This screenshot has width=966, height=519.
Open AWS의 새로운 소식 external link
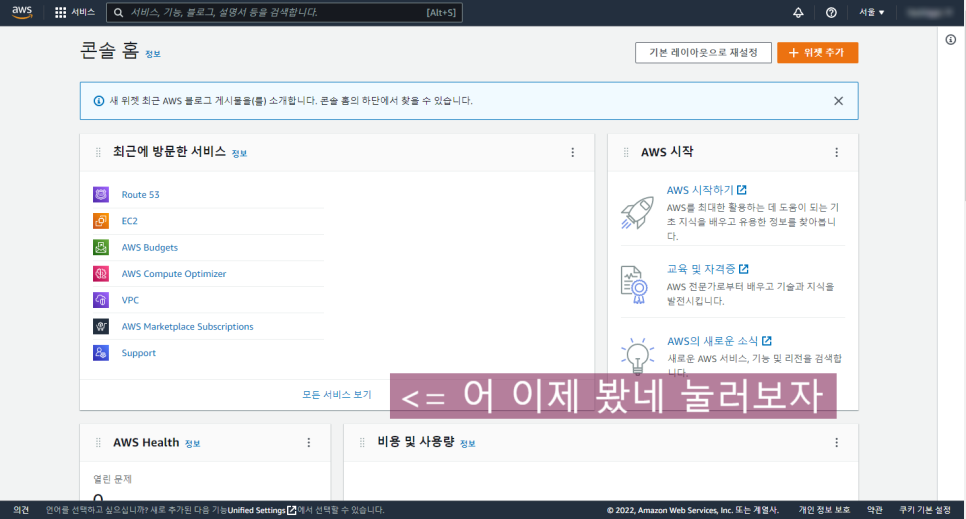click(x=719, y=341)
